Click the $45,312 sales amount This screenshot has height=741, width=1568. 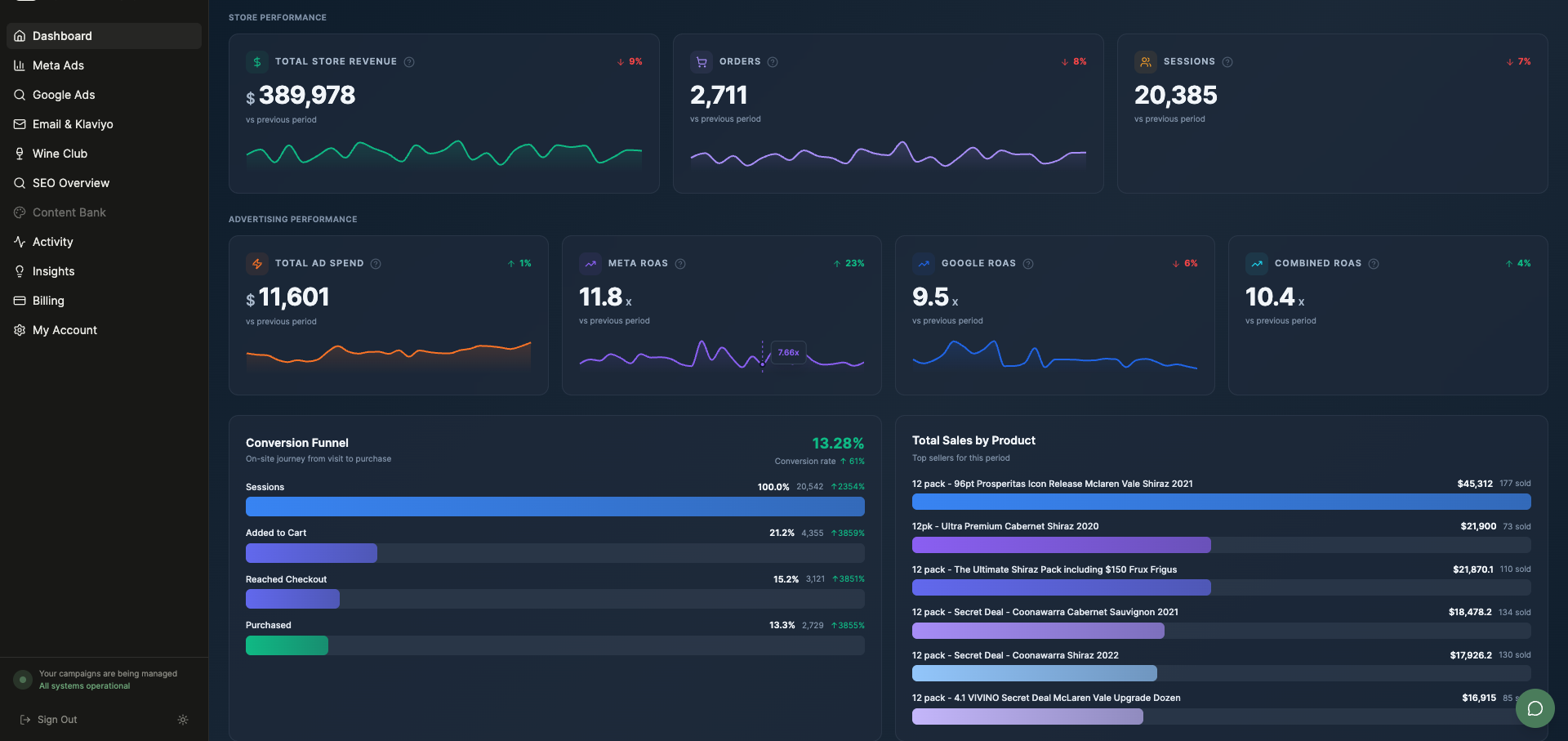tap(1475, 484)
